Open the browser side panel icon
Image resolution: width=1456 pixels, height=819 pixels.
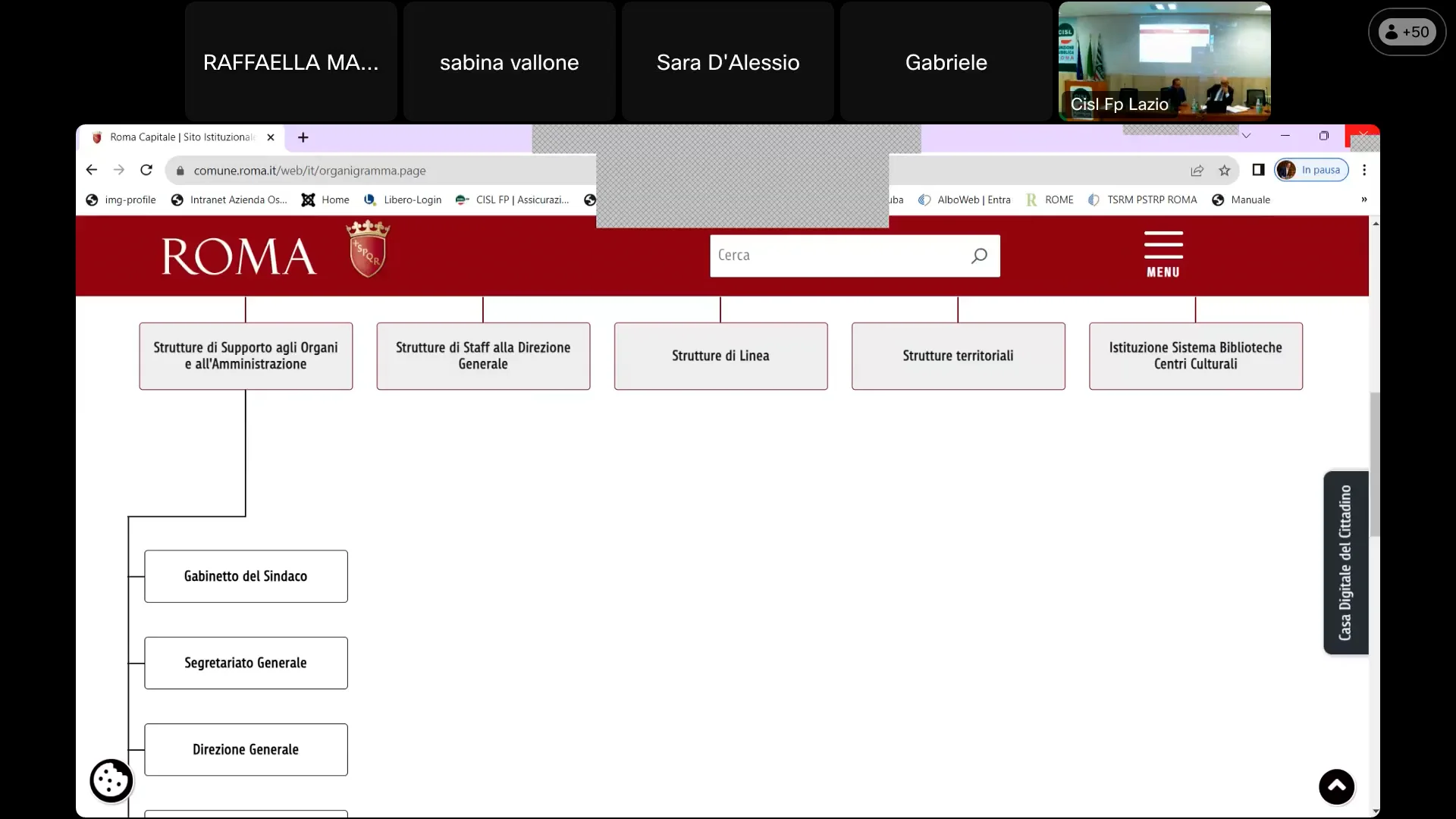tap(1259, 170)
